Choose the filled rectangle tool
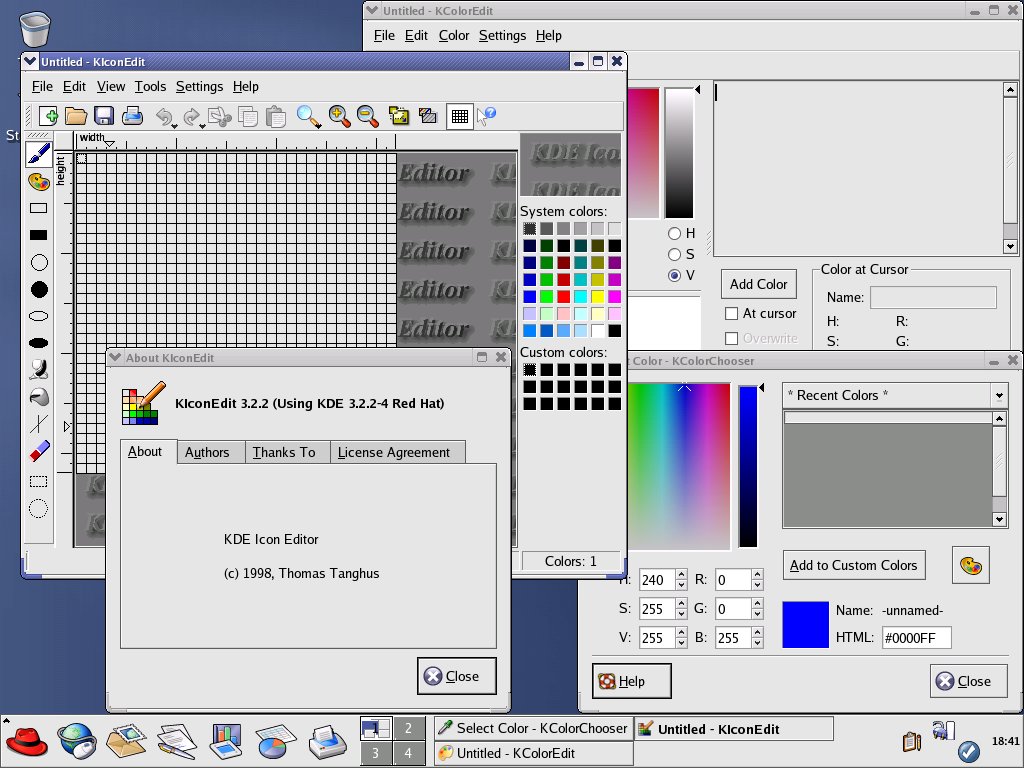The width and height of the screenshot is (1024, 768). pyautogui.click(x=39, y=235)
